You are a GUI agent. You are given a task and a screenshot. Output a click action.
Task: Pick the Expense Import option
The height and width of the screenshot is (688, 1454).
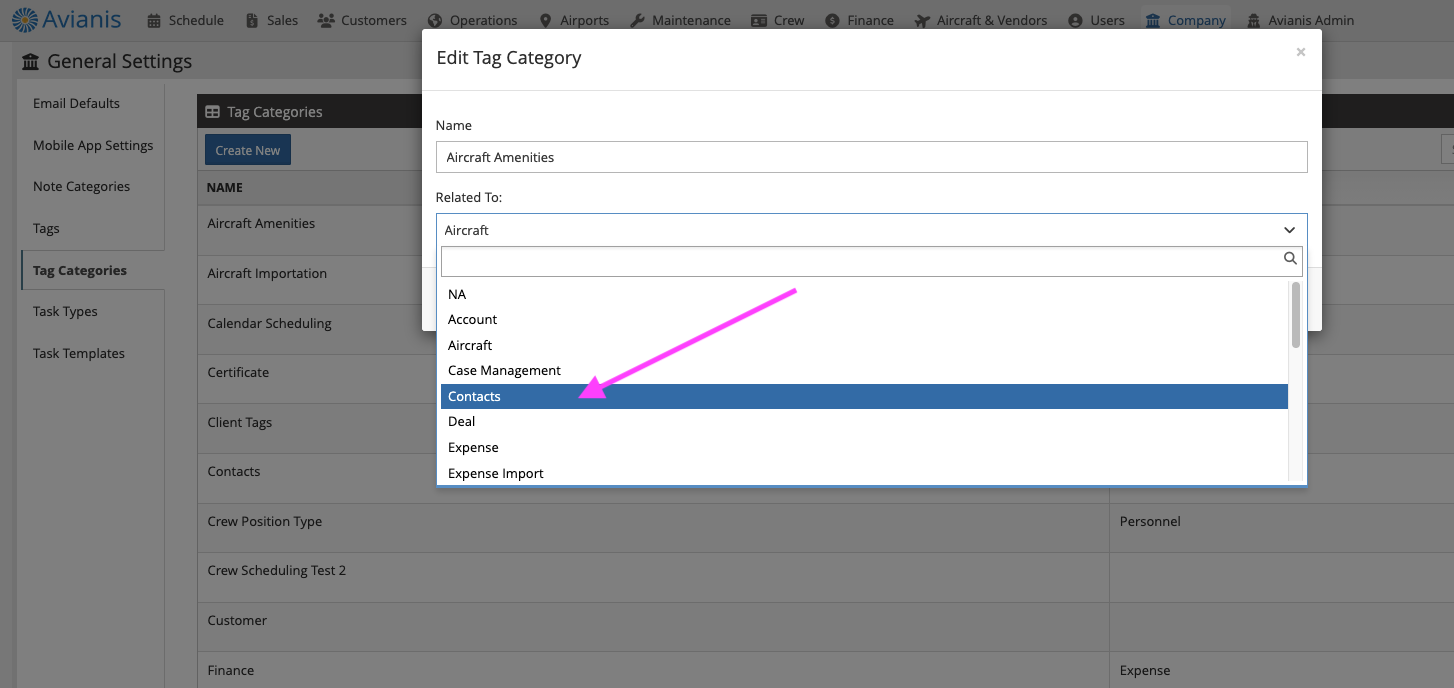495,473
